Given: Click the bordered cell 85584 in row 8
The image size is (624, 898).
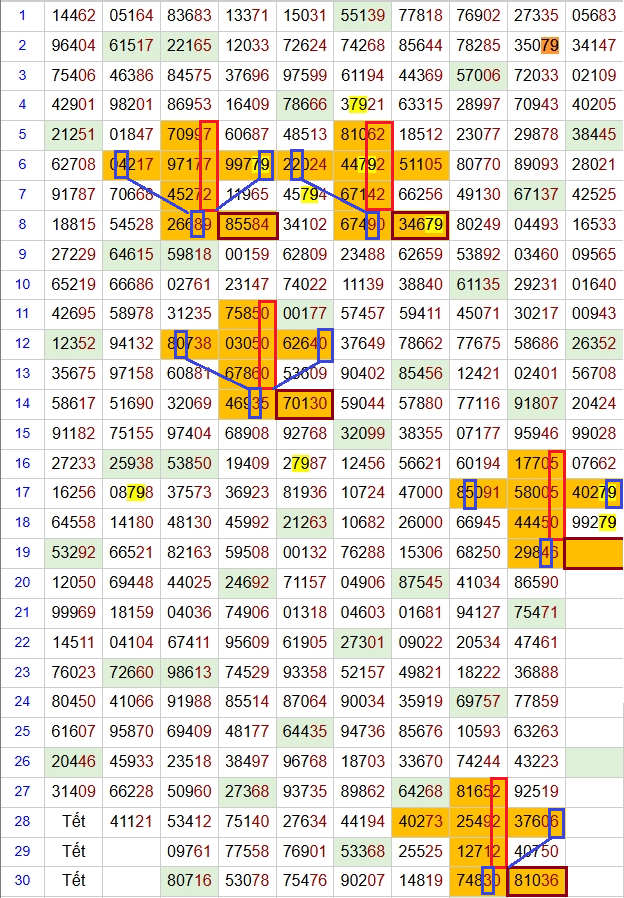Looking at the screenshot, I should 248,225.
